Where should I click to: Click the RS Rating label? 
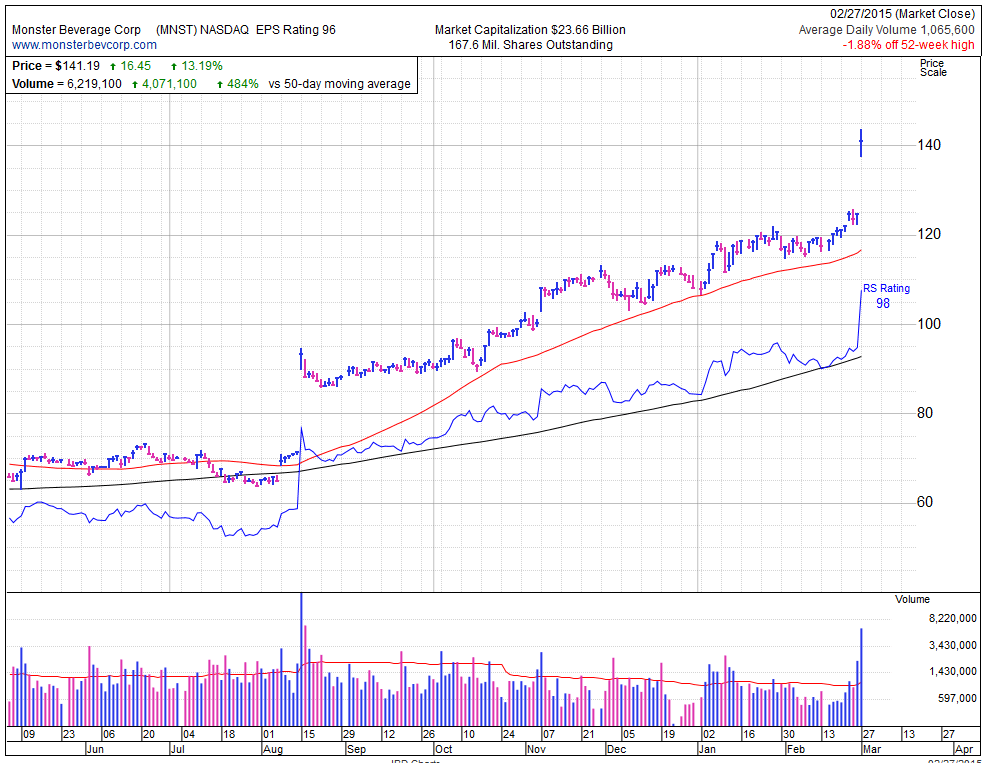click(886, 288)
